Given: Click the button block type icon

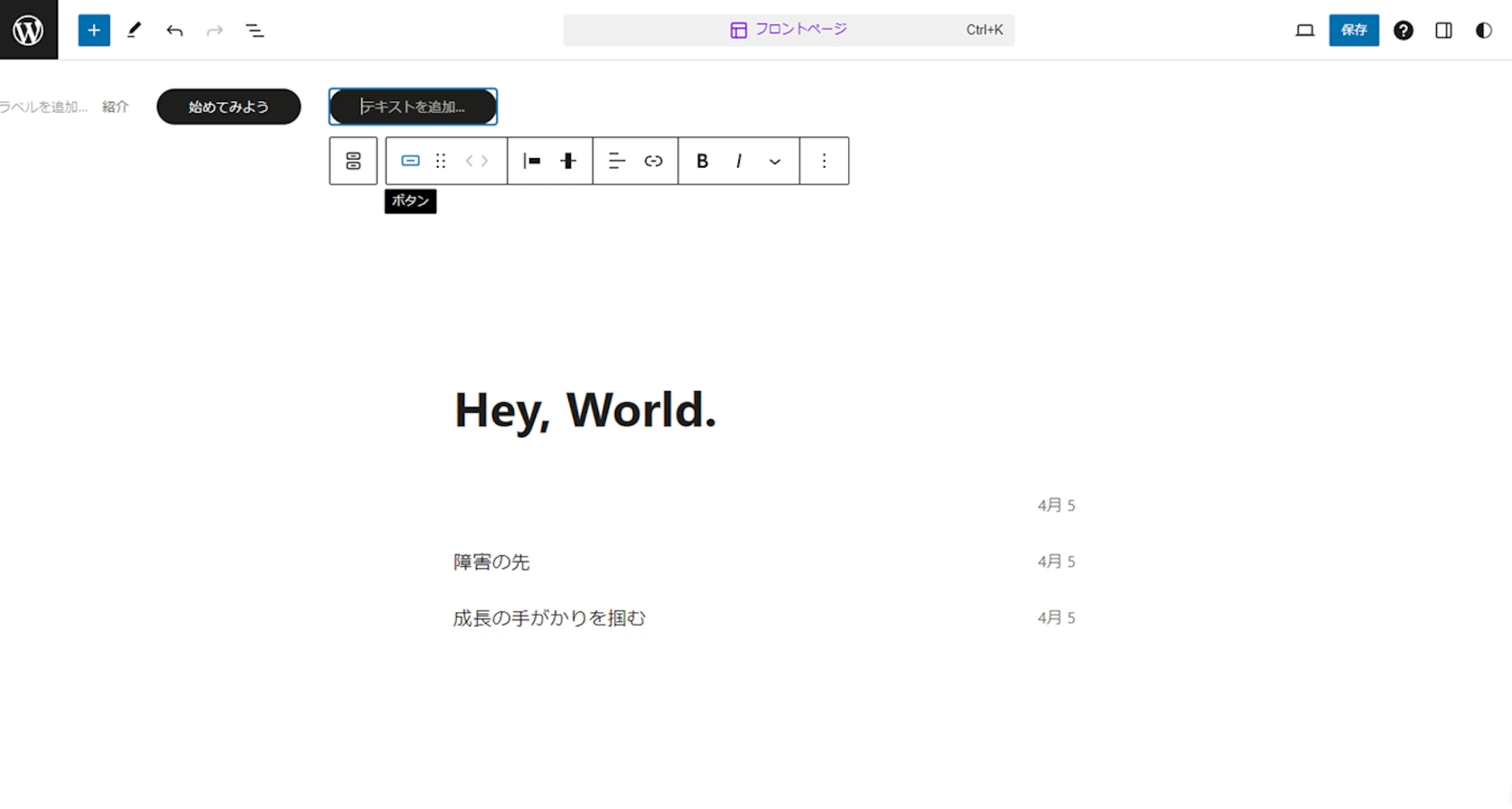Looking at the screenshot, I should point(410,161).
